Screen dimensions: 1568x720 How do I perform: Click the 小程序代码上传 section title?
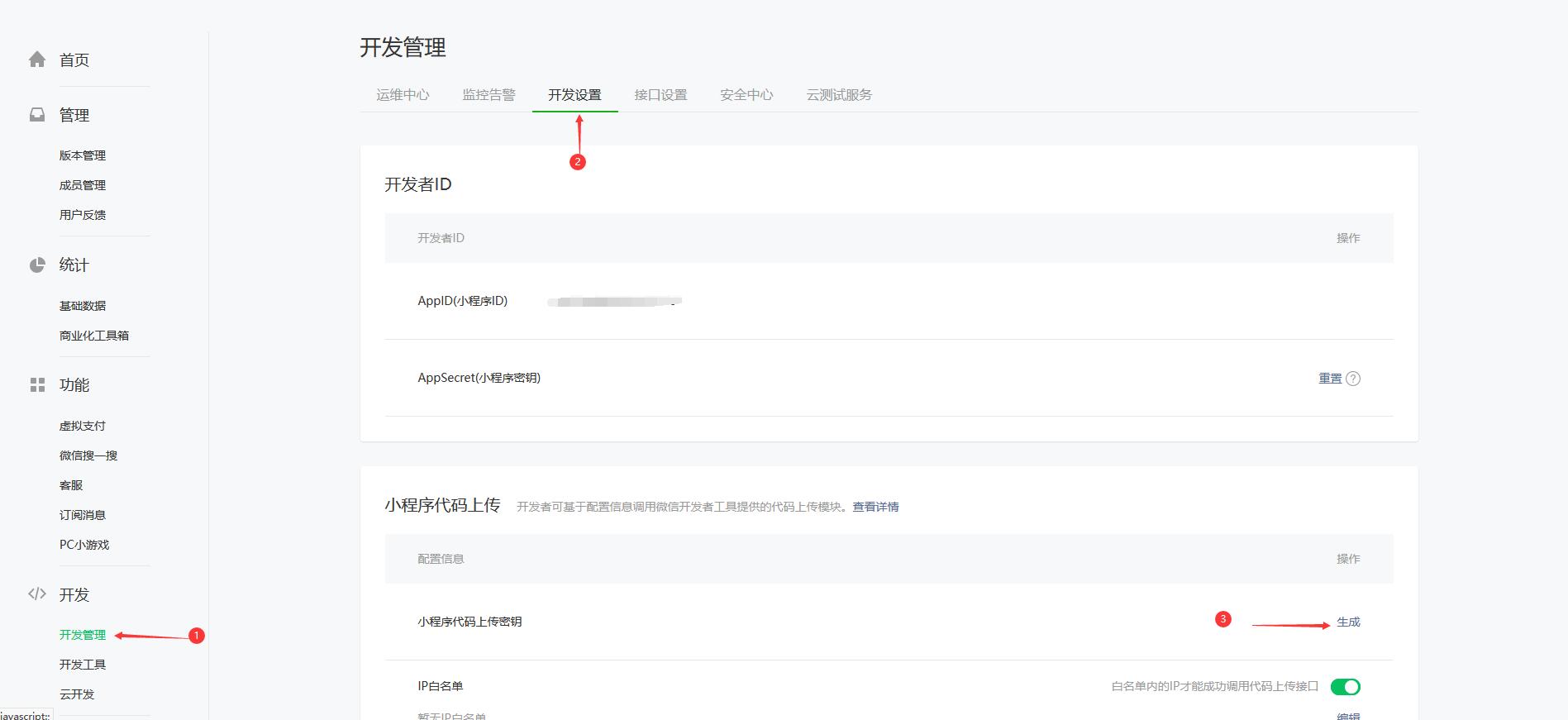coord(442,505)
